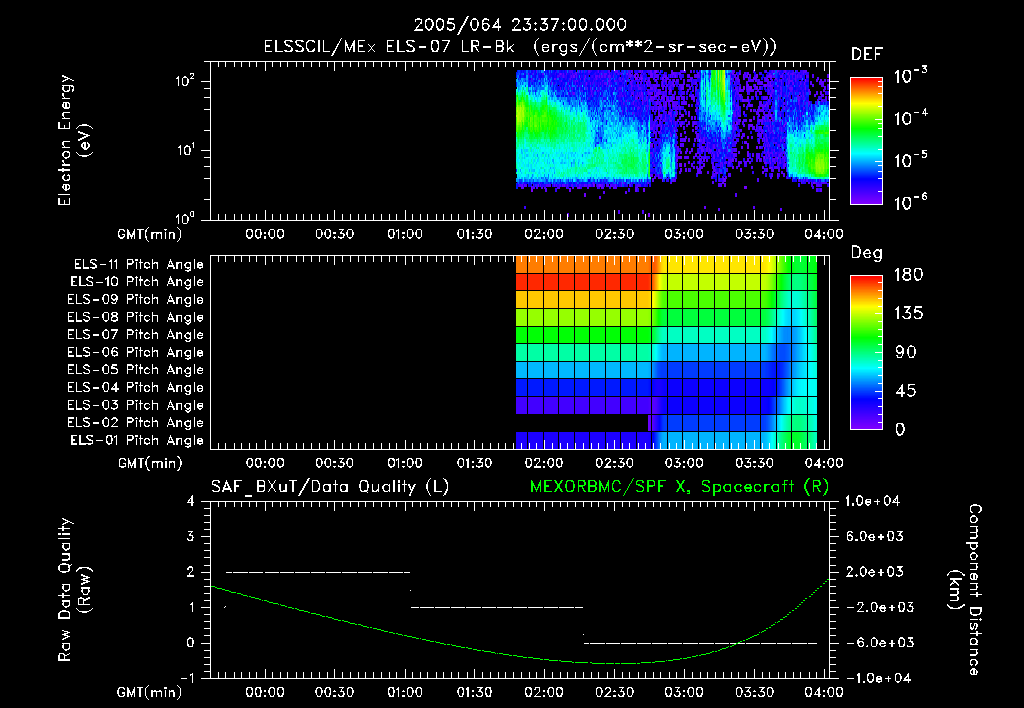Click the 135 value on Deg color bar
Screen dimensions: 1024x708
pos(908,314)
